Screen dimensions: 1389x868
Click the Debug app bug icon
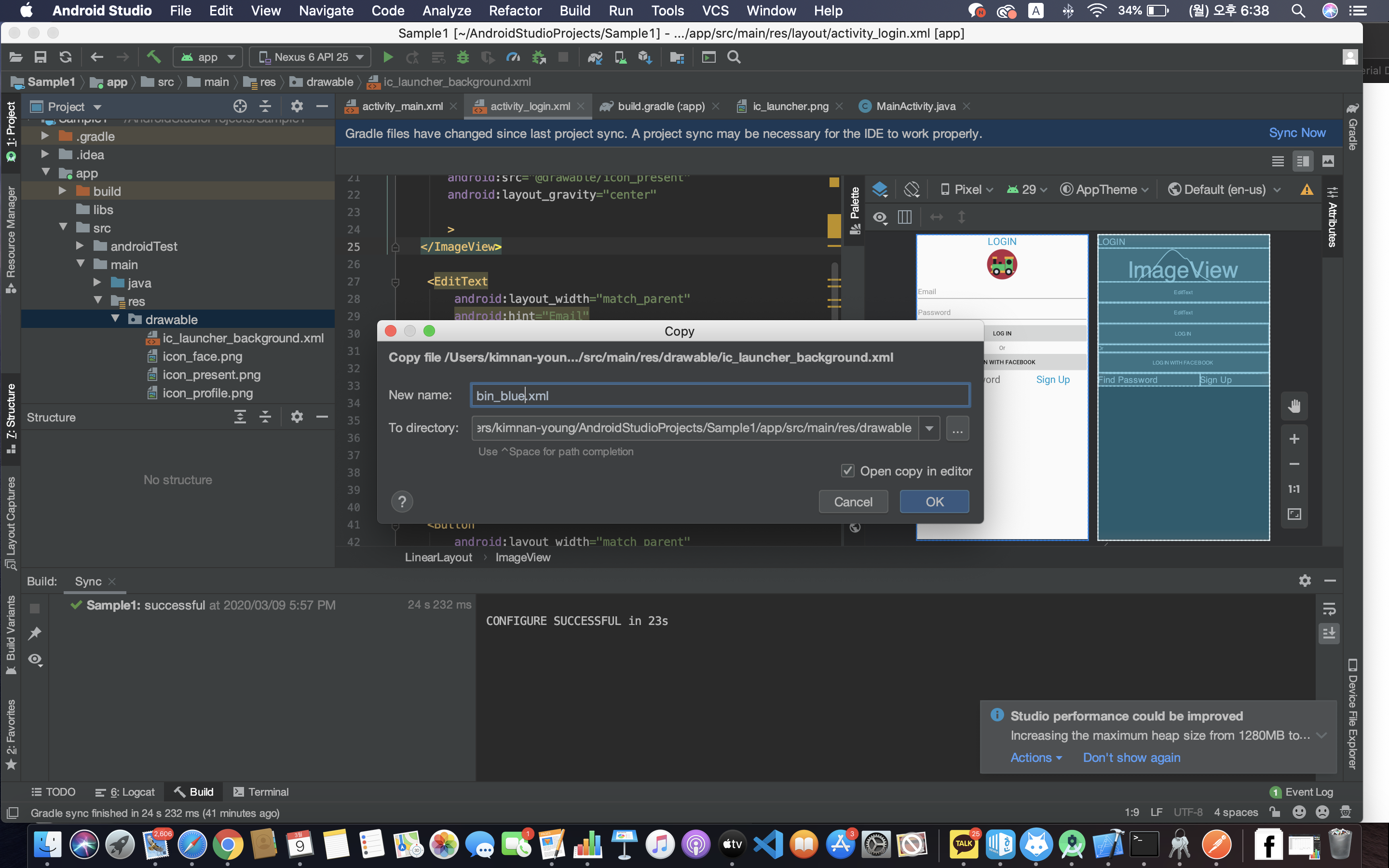point(463,57)
